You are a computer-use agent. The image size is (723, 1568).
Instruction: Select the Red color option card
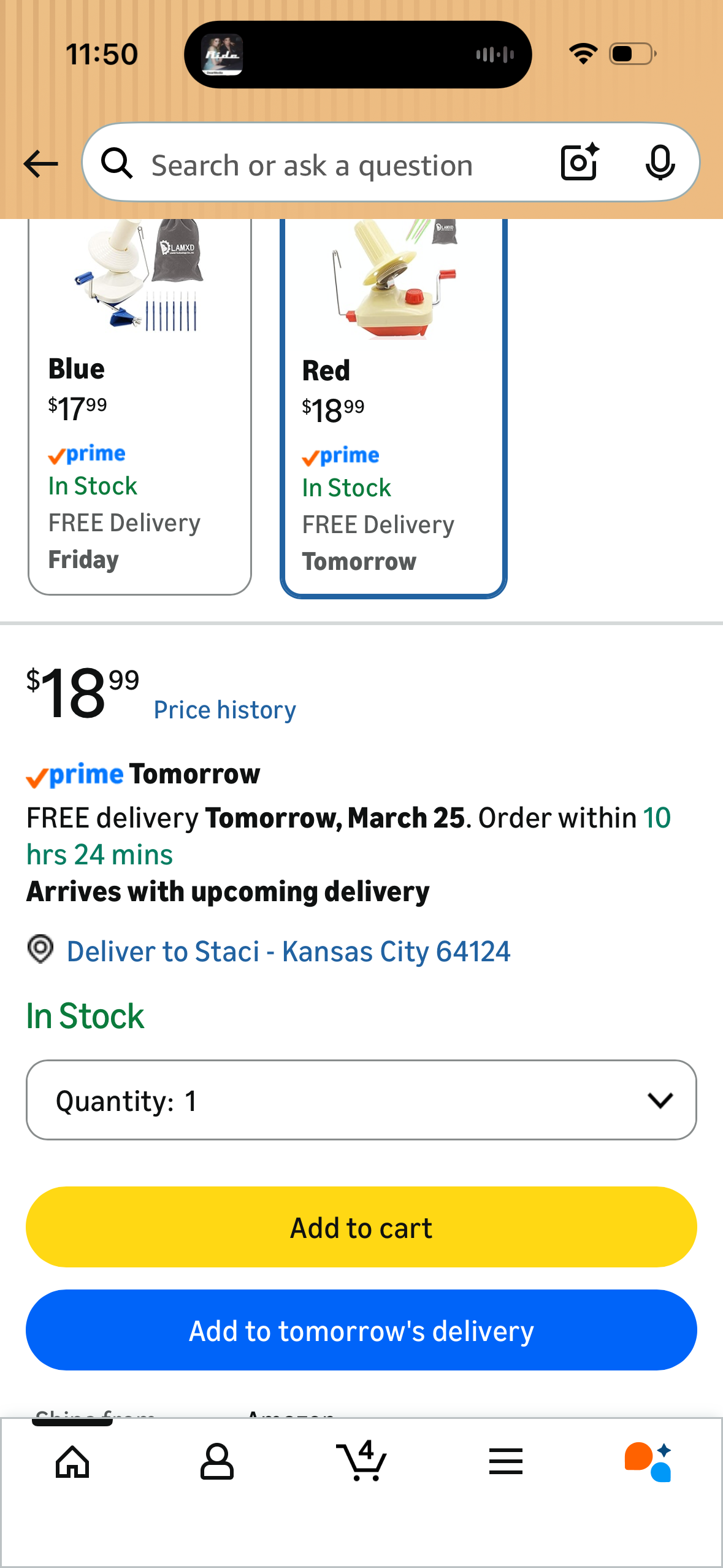[x=394, y=408]
